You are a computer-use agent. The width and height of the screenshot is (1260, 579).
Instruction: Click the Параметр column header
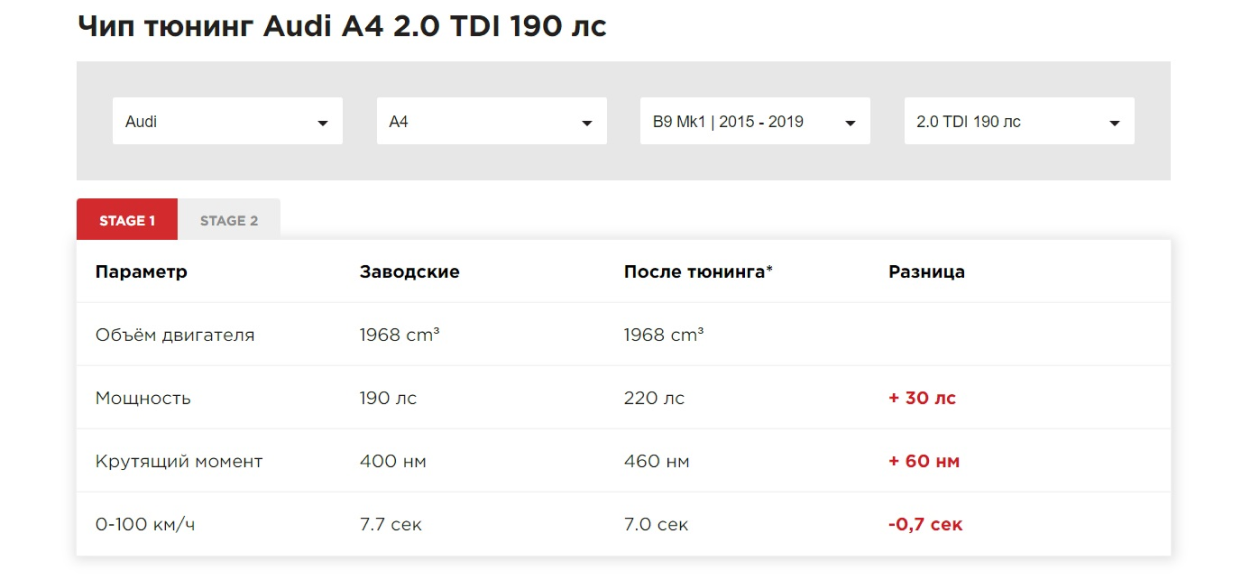click(141, 272)
